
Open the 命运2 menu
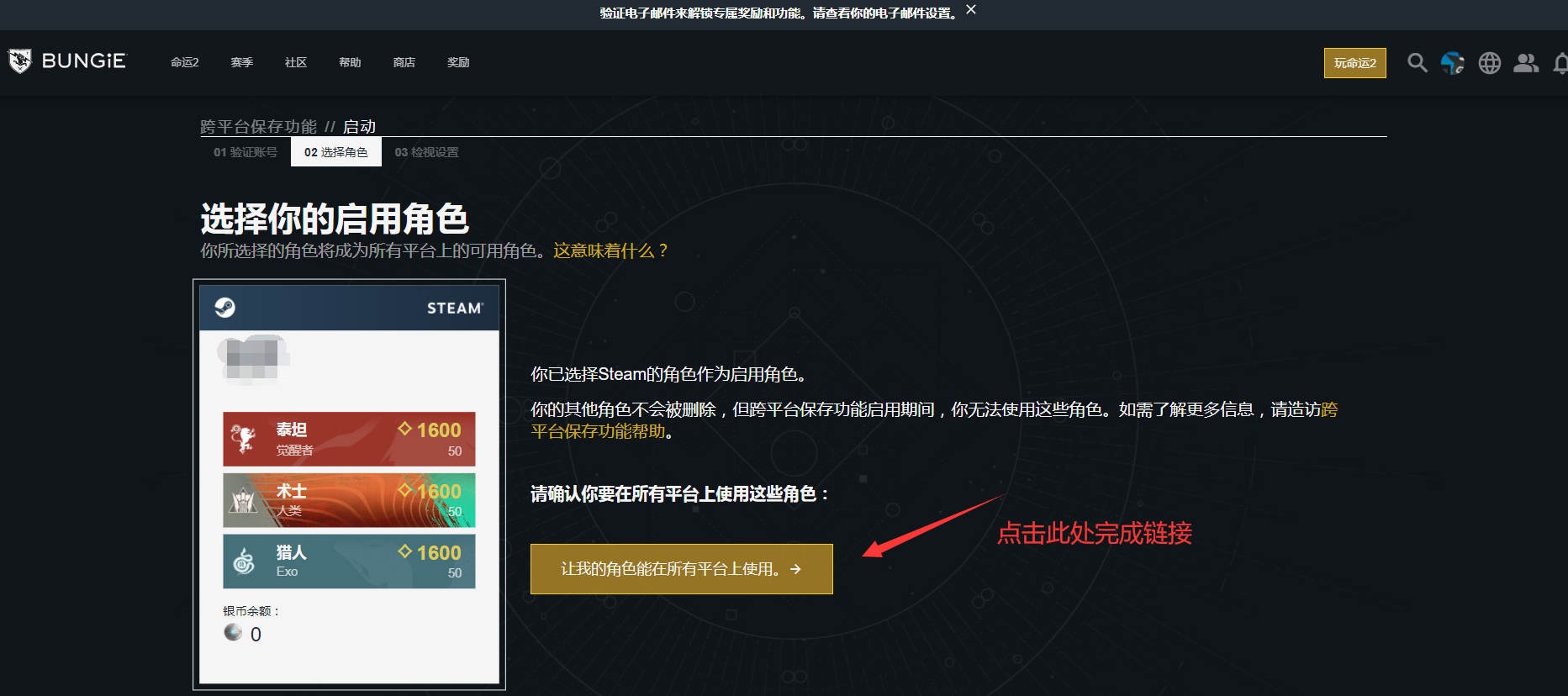[185, 62]
